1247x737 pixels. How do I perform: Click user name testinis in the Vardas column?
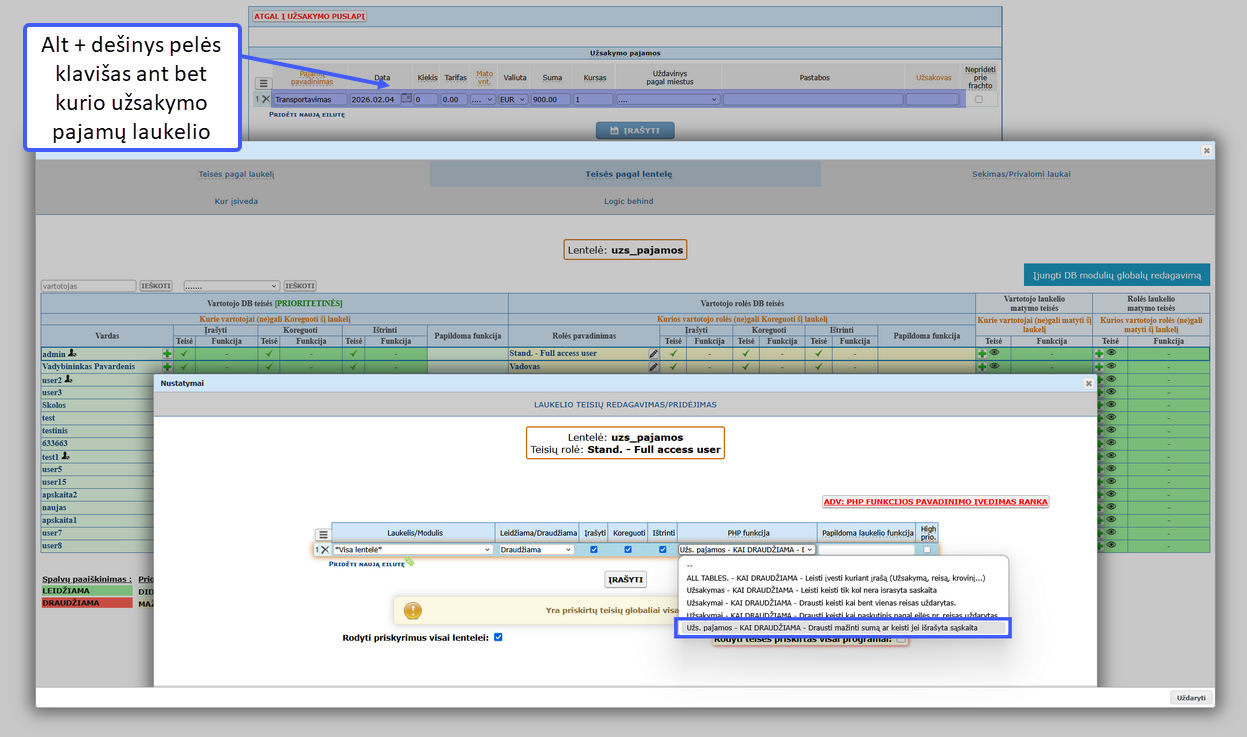coord(55,431)
